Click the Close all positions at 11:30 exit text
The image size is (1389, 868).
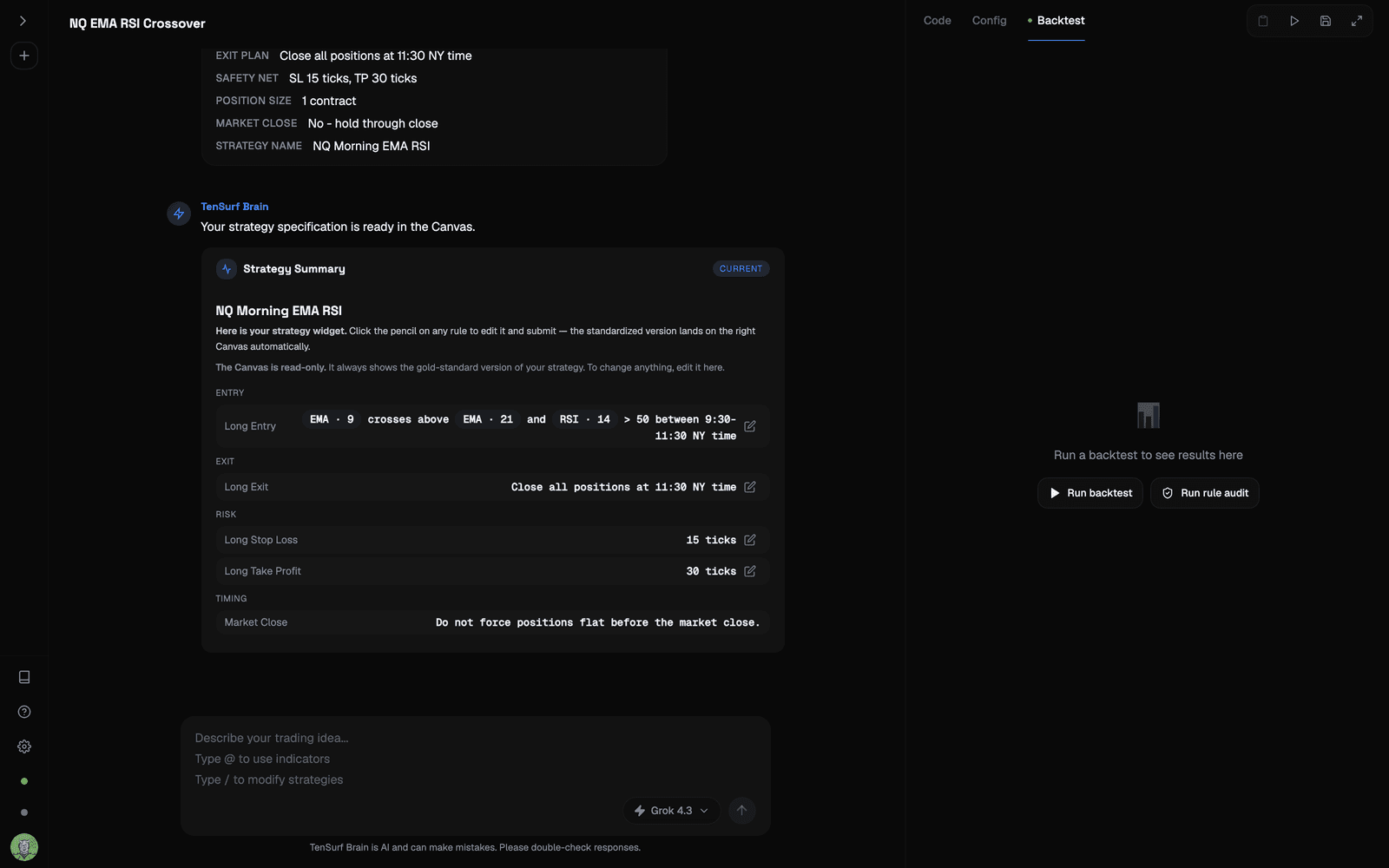tap(623, 487)
